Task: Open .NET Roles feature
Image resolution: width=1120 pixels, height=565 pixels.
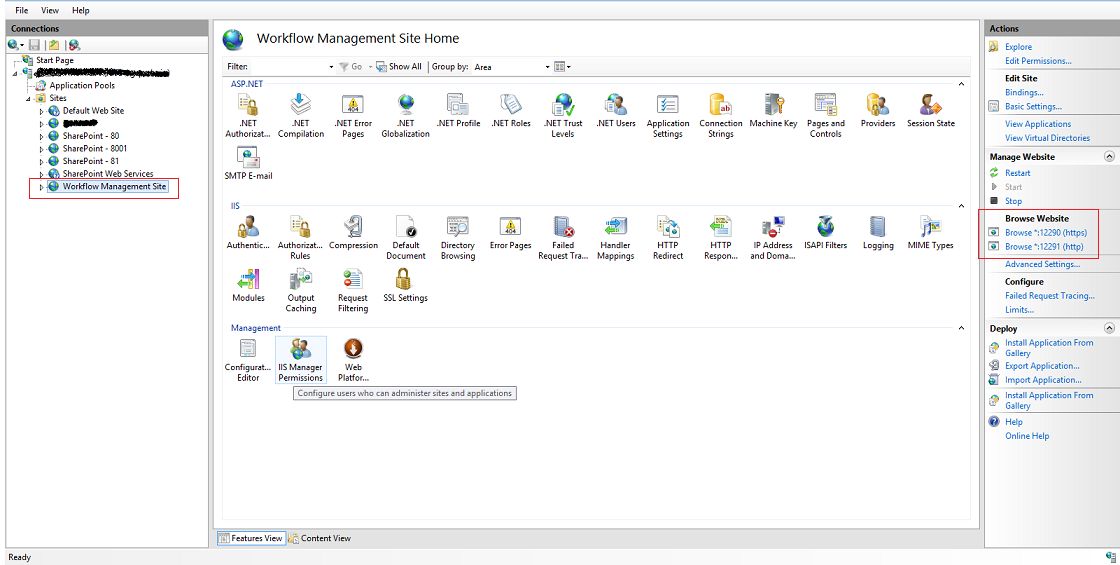Action: 511,111
